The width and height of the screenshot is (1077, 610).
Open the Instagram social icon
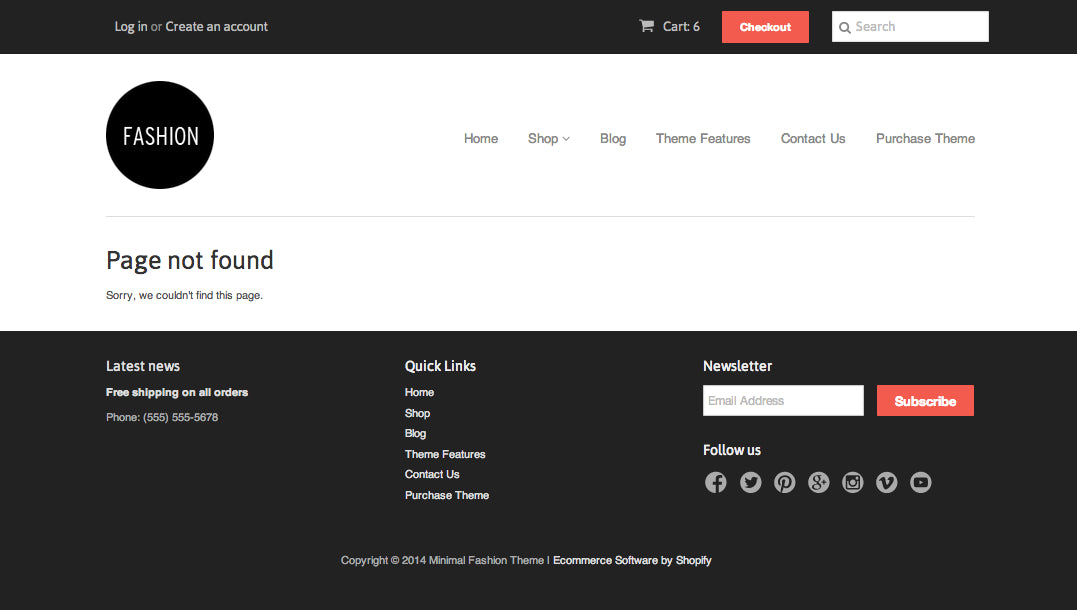click(x=852, y=483)
